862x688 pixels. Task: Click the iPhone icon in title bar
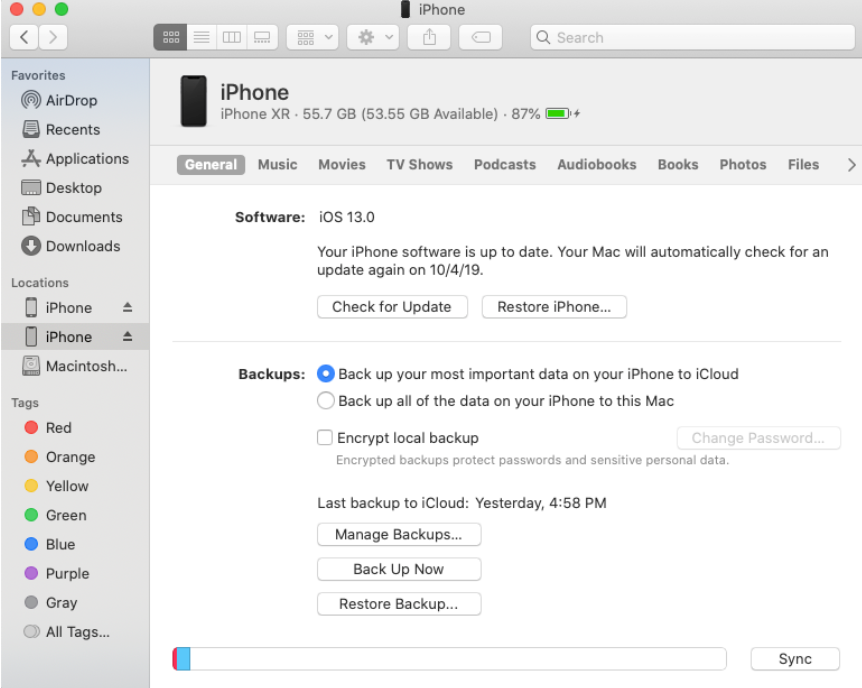click(x=406, y=9)
